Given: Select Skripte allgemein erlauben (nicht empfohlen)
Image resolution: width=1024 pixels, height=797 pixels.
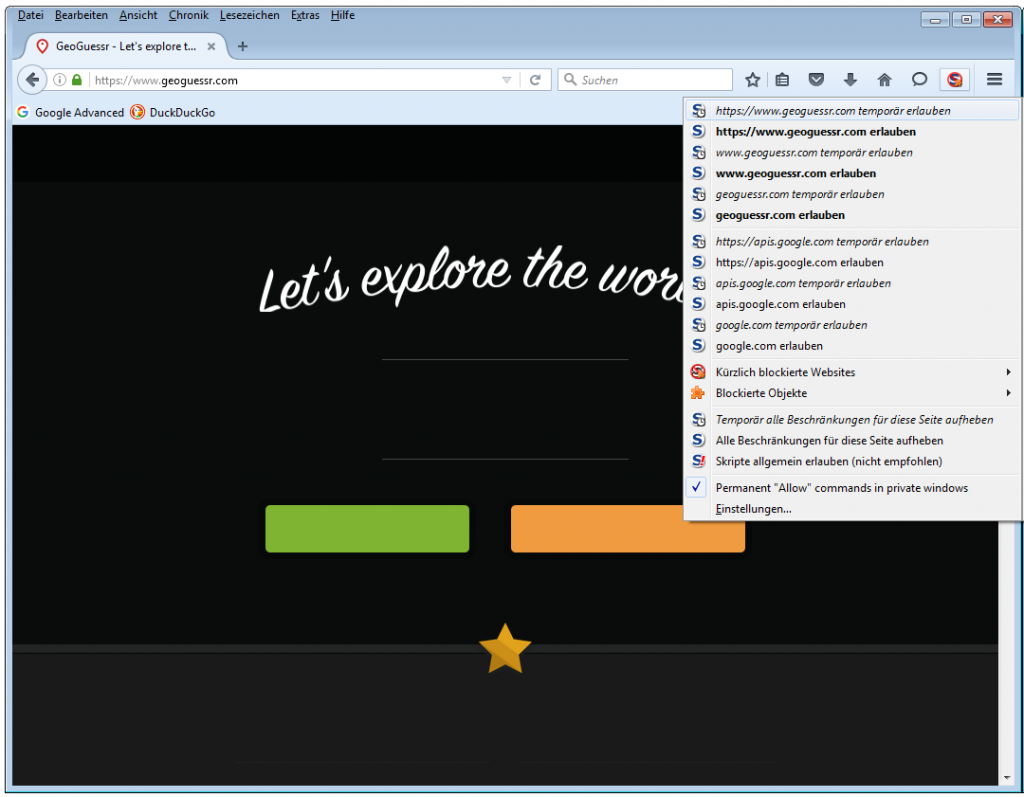Looking at the screenshot, I should (852, 462).
